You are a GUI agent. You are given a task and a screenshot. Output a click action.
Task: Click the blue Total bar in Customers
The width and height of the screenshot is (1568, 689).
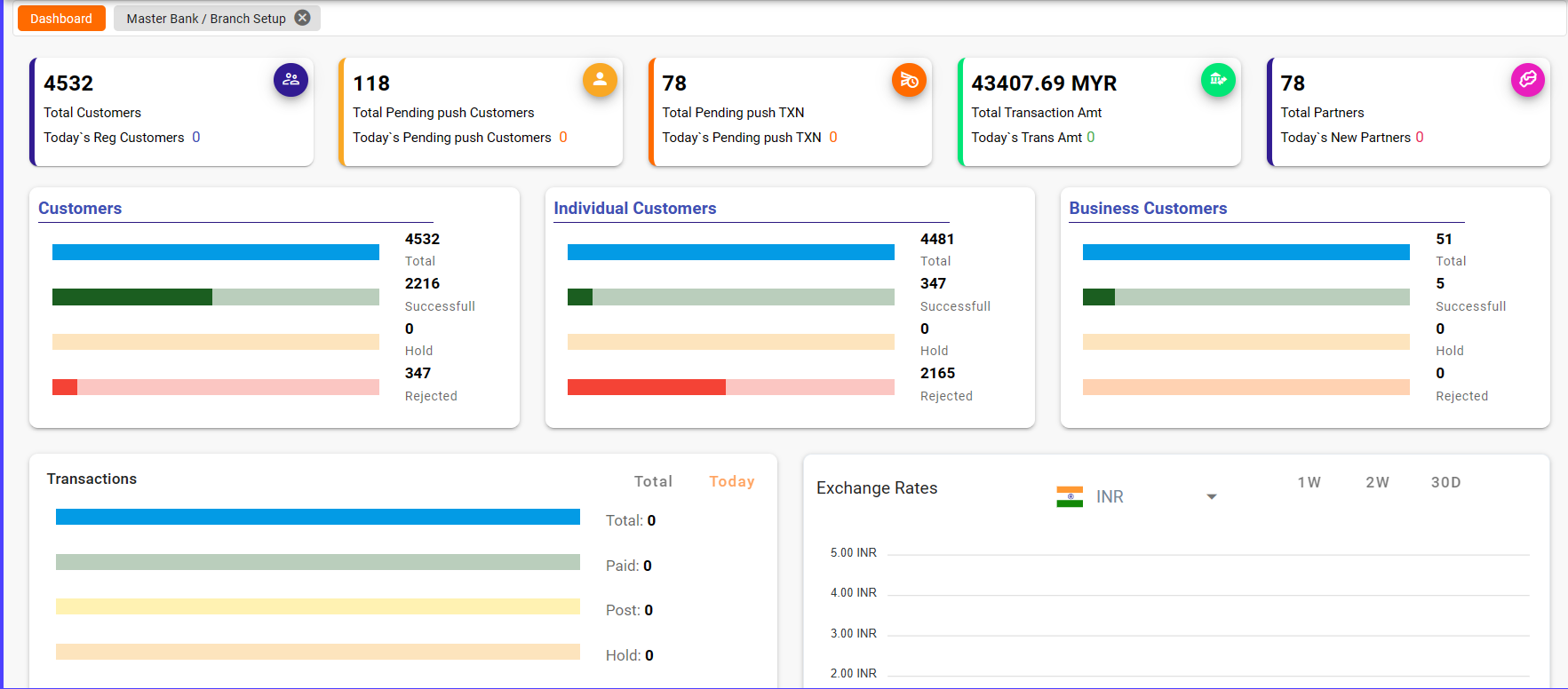(216, 252)
